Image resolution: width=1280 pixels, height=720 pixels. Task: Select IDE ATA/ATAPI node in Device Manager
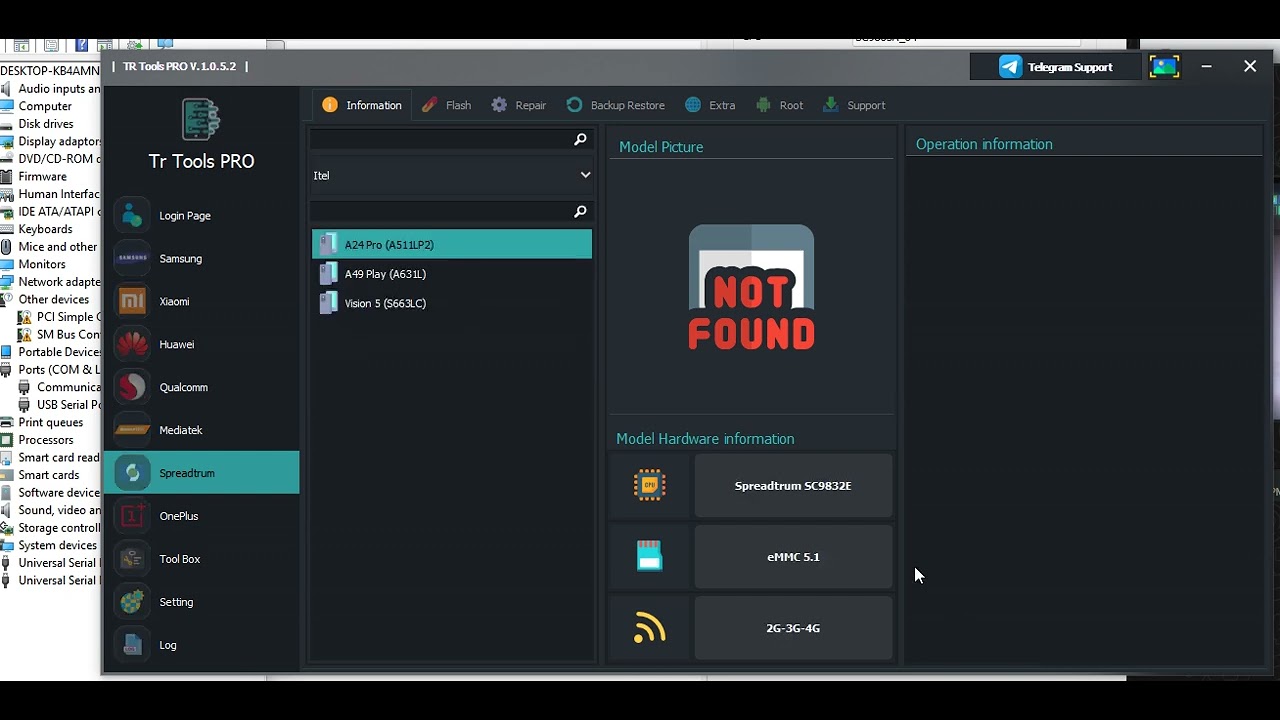pos(59,211)
